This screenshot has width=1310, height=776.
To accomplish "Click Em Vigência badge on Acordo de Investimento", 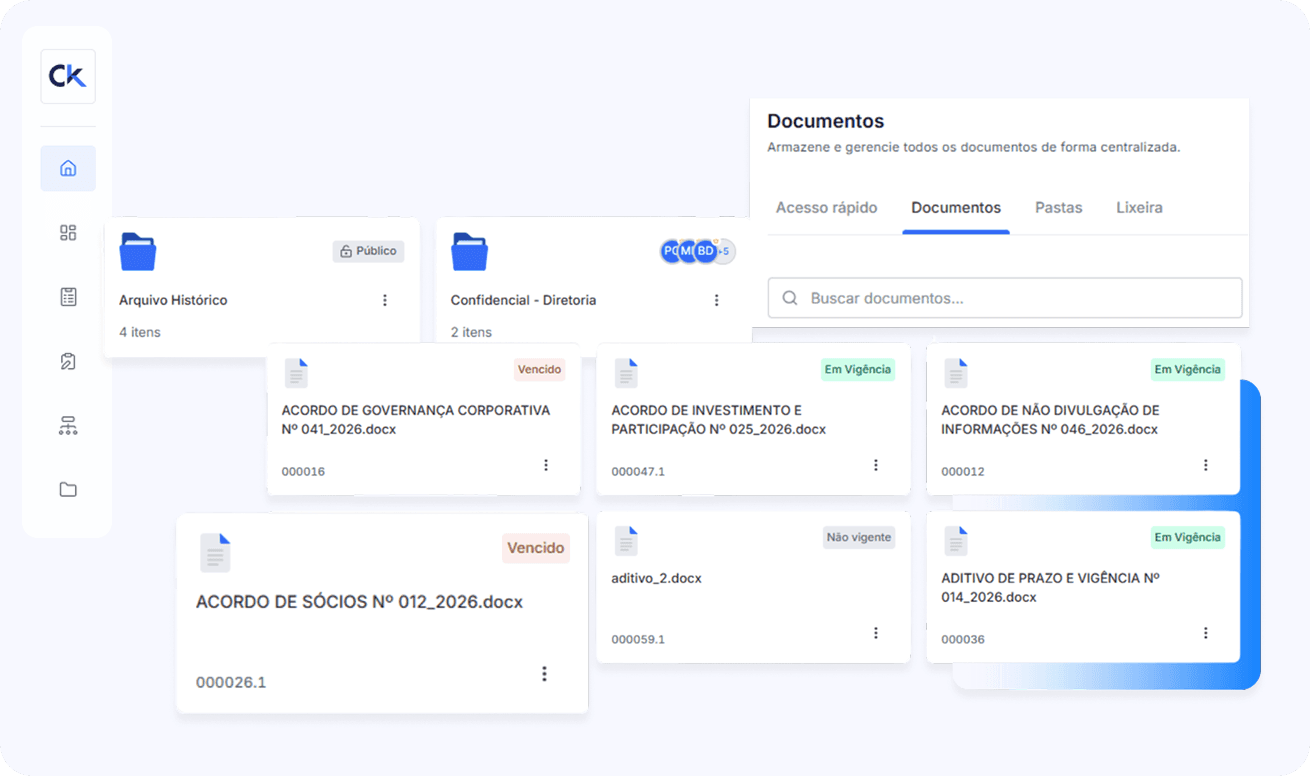I will (x=857, y=369).
